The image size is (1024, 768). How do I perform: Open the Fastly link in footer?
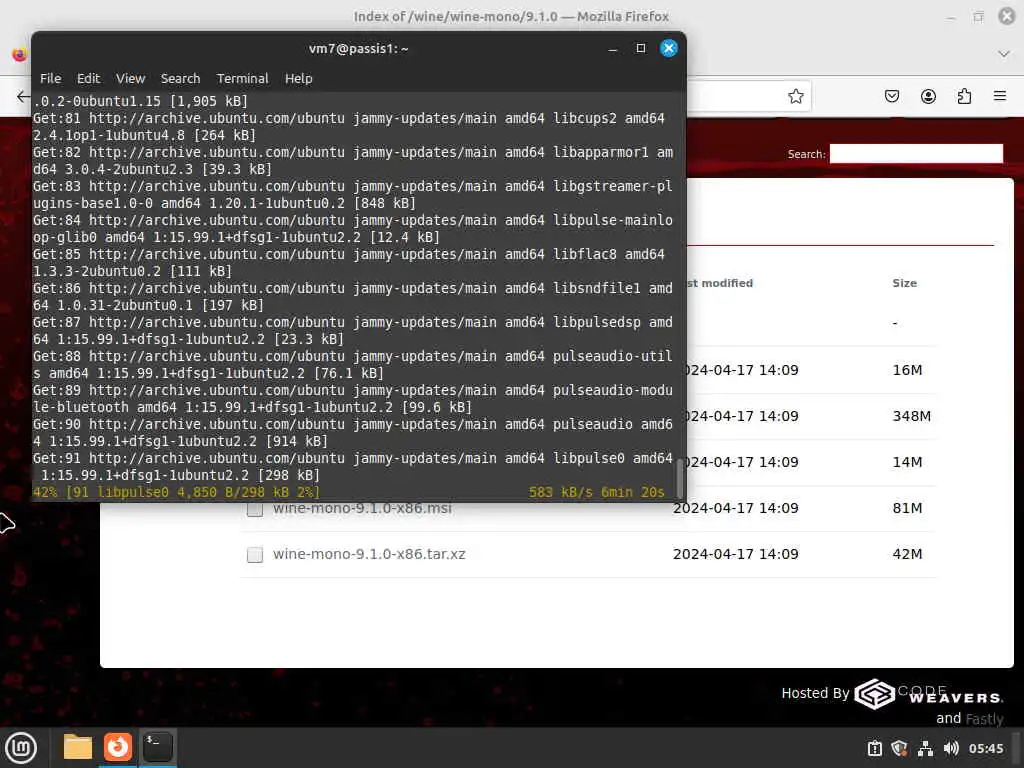pyautogui.click(x=984, y=718)
